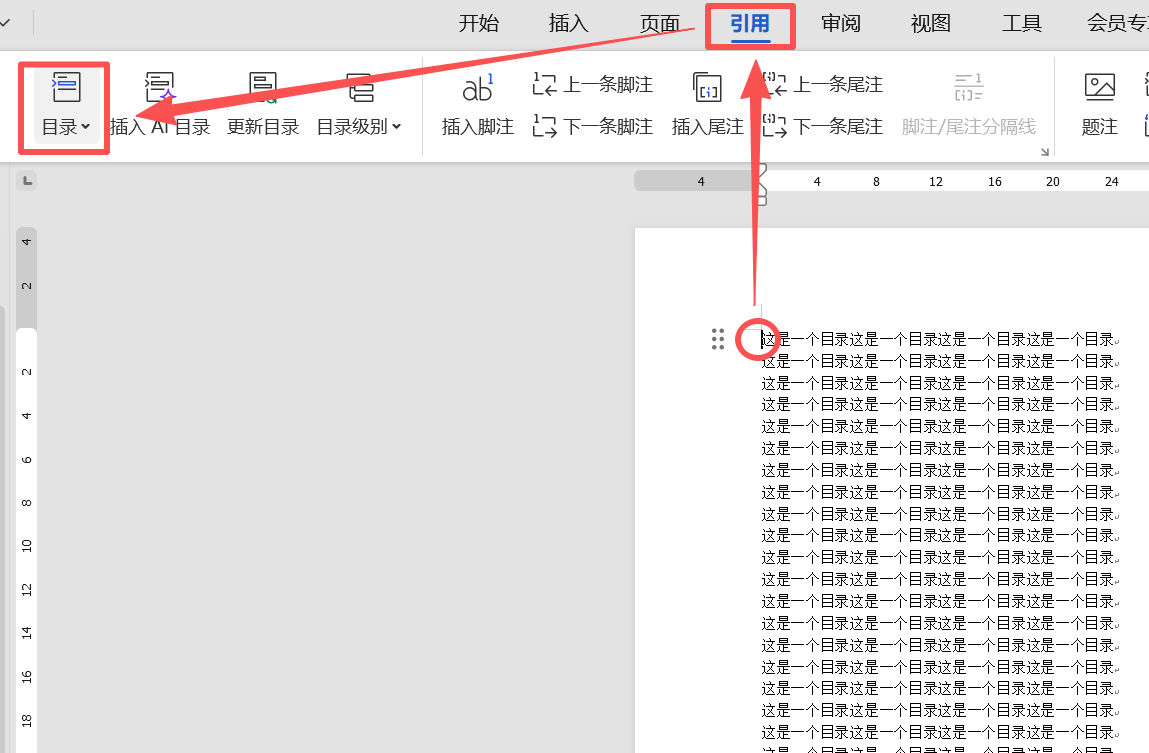Select the 视图 tab
Viewport: 1149px width, 753px height.
click(930, 24)
